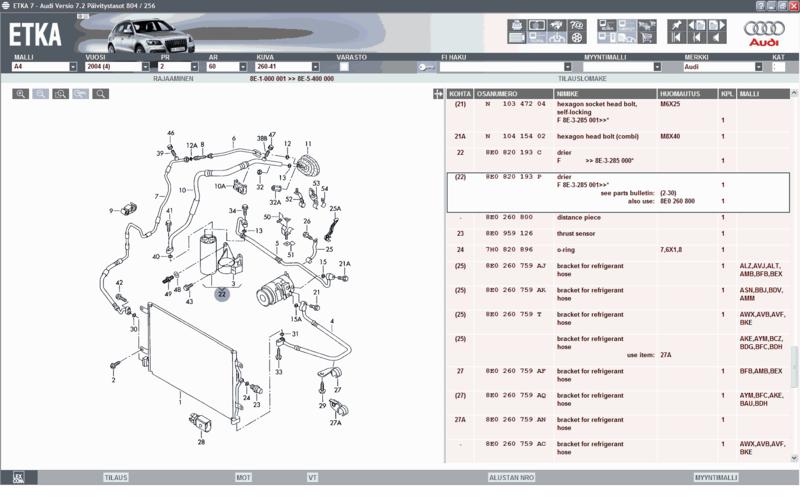Screen dimensions: 800x500
Task: Click the panel splitter icon left of KOHTA
Action: pos(437,94)
